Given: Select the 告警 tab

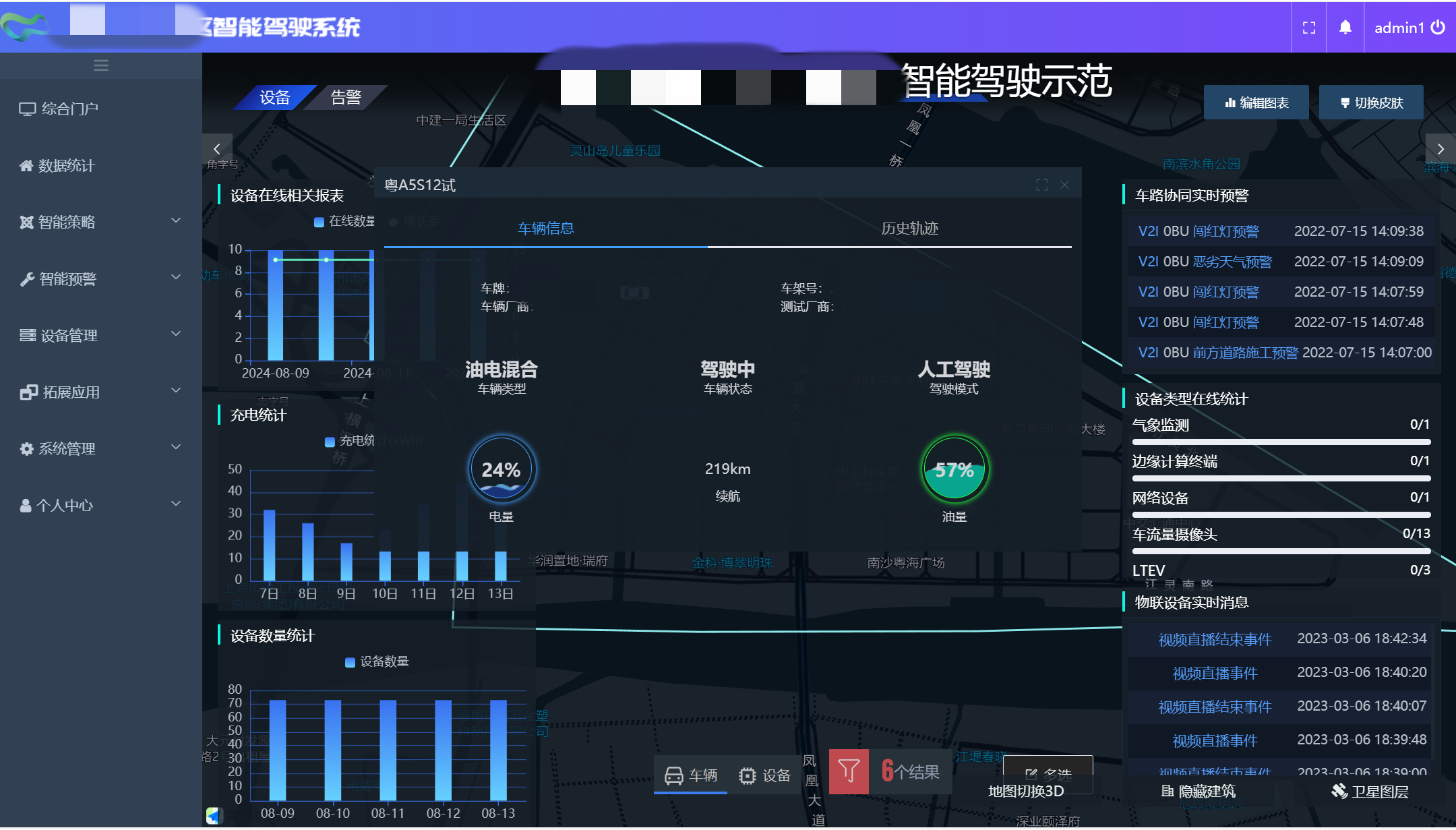Looking at the screenshot, I should 346,98.
